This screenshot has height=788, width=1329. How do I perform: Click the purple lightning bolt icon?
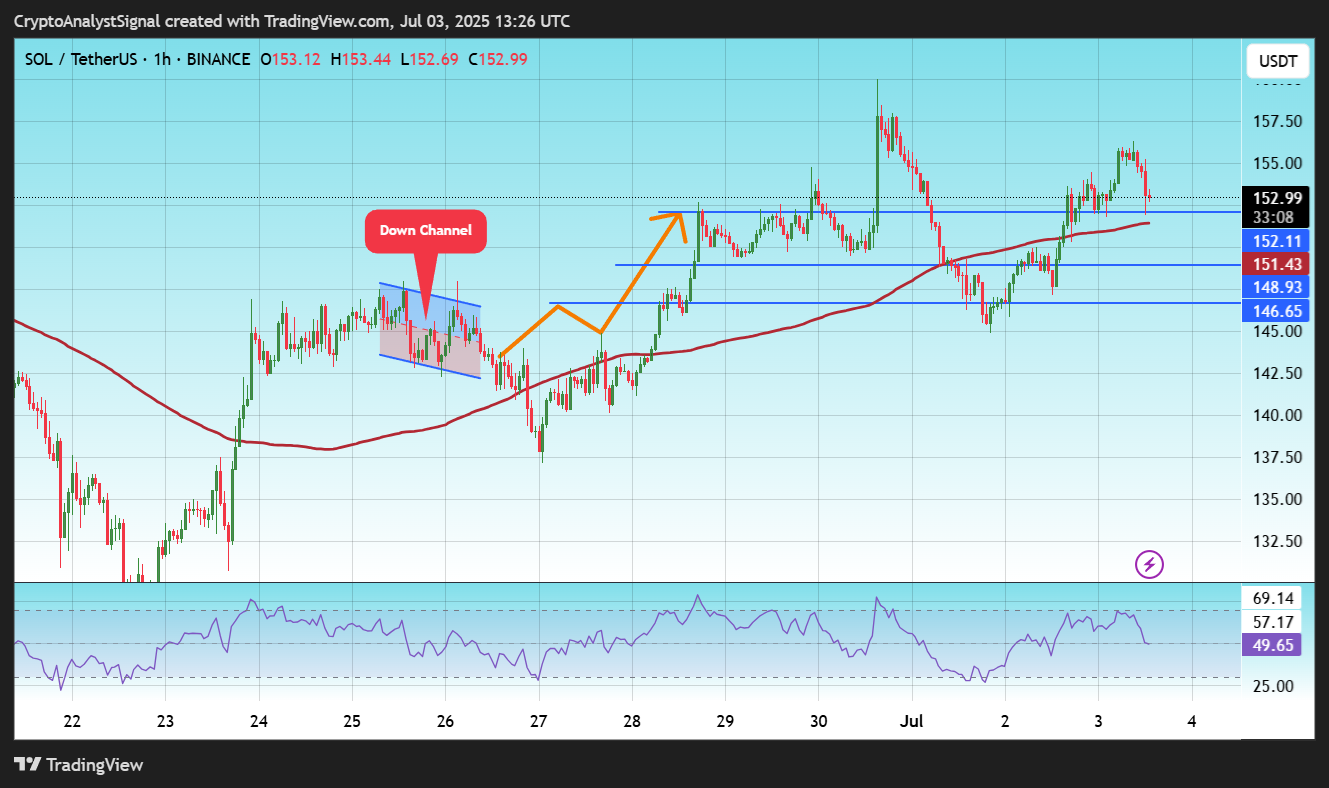(1150, 565)
